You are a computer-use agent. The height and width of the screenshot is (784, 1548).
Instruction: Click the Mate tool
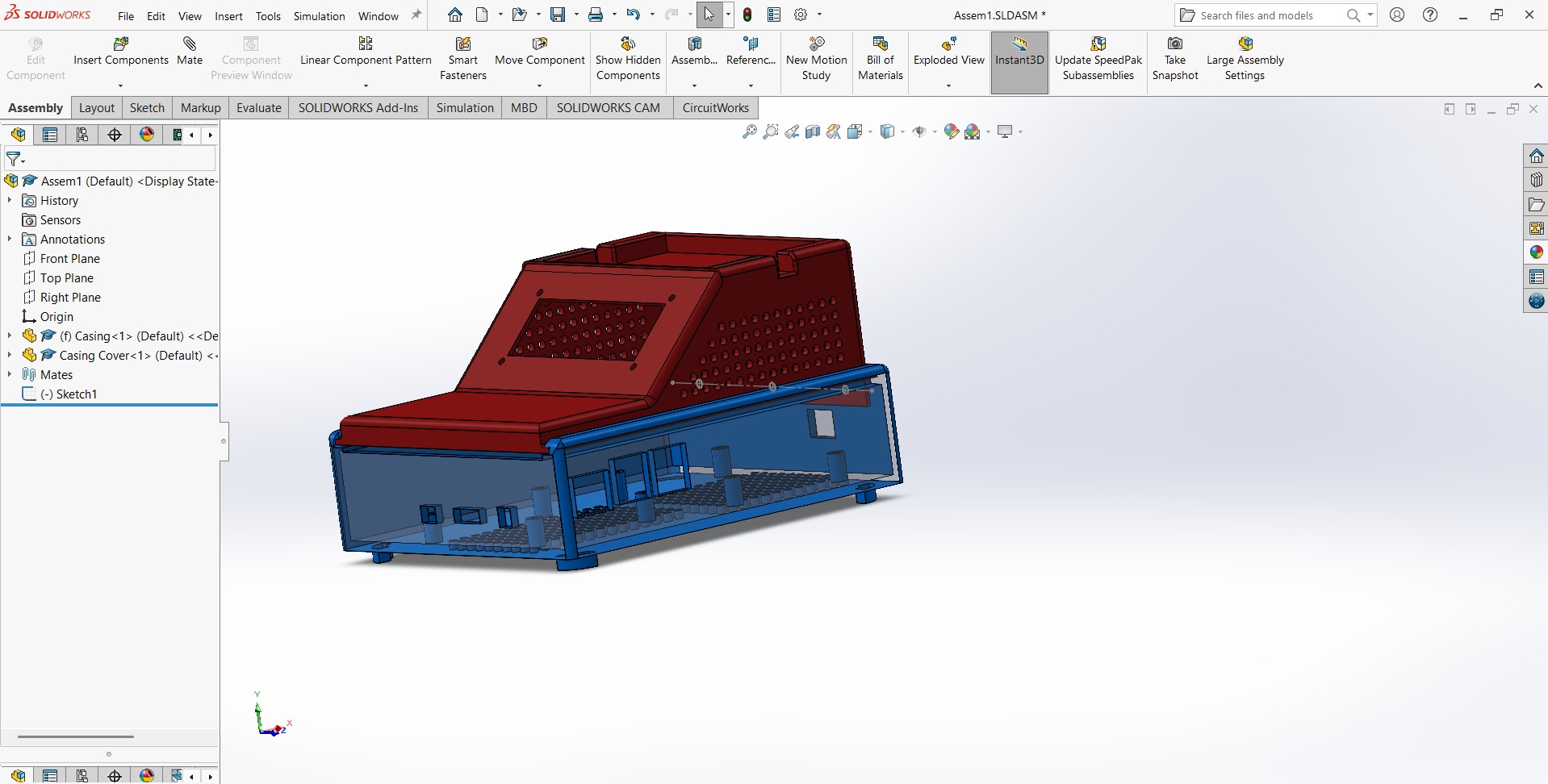coord(190,52)
